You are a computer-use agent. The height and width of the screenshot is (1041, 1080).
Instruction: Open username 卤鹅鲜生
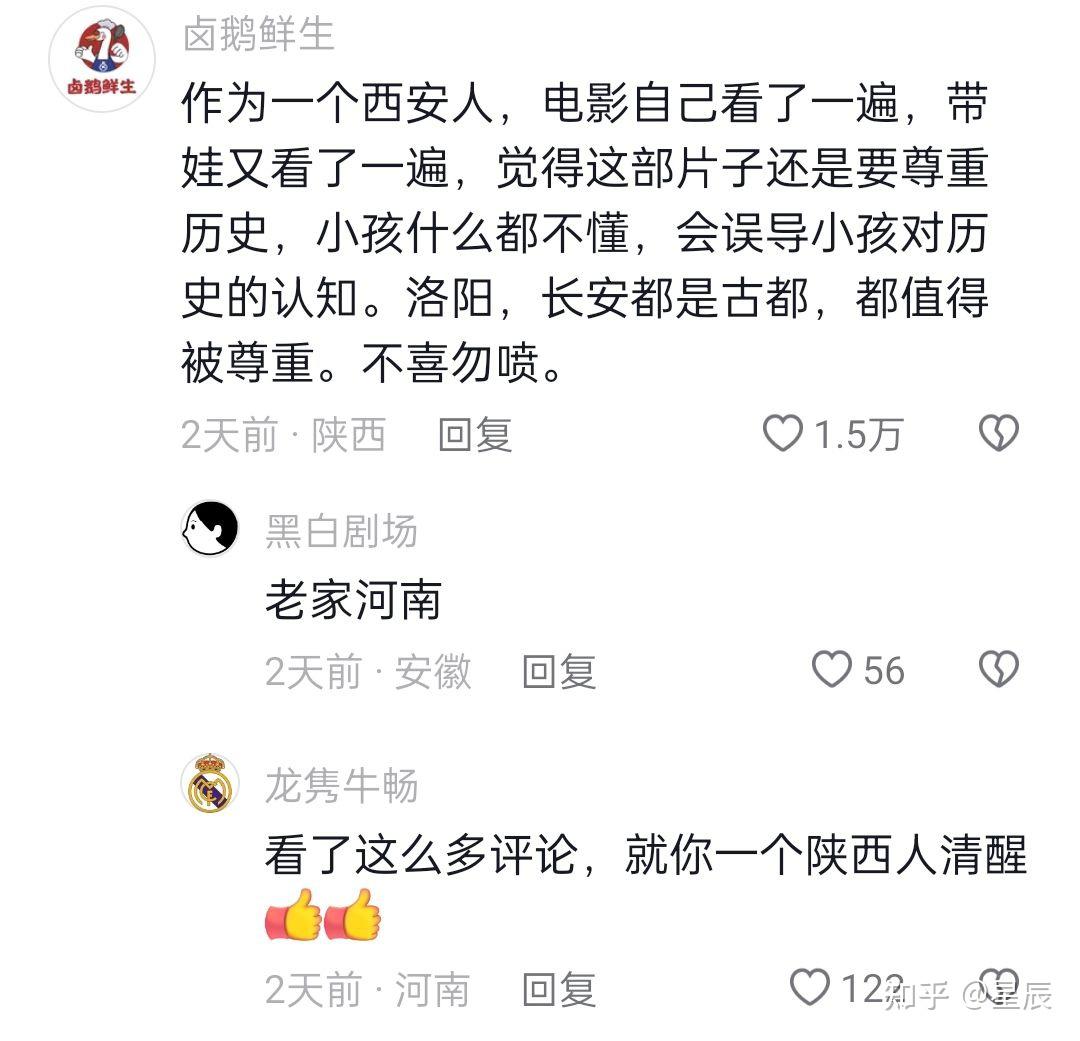[x=259, y=34]
